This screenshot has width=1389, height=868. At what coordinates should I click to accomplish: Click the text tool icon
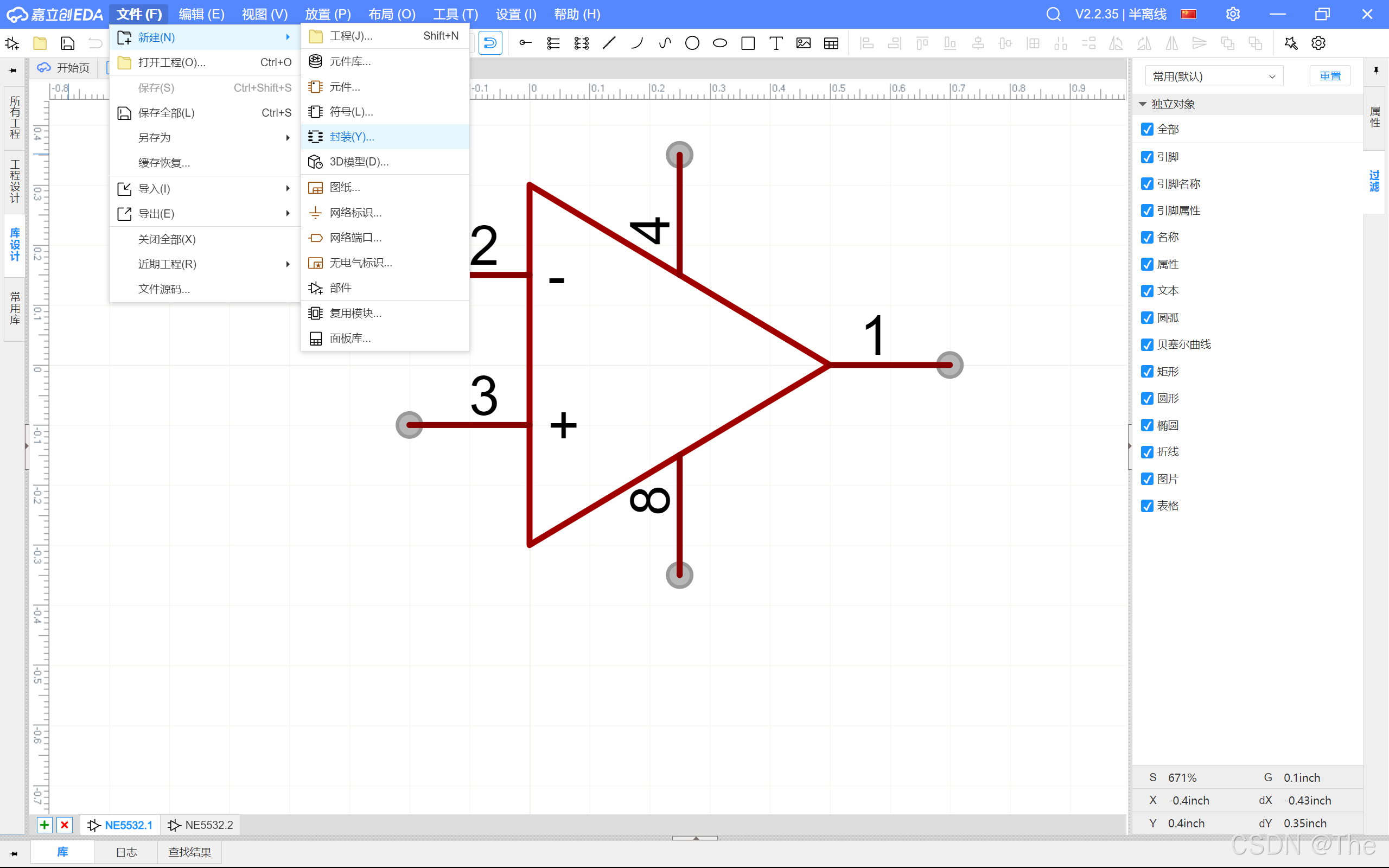click(x=775, y=43)
